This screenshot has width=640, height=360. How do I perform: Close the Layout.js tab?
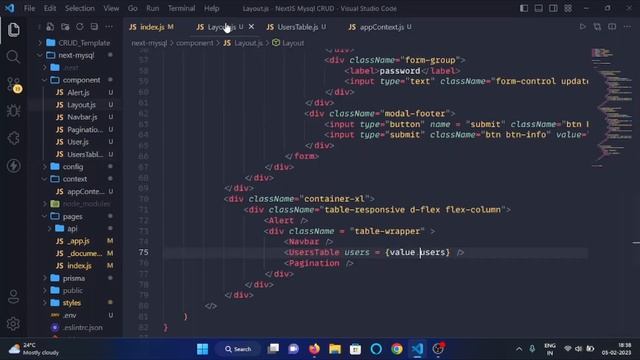(x=251, y=27)
